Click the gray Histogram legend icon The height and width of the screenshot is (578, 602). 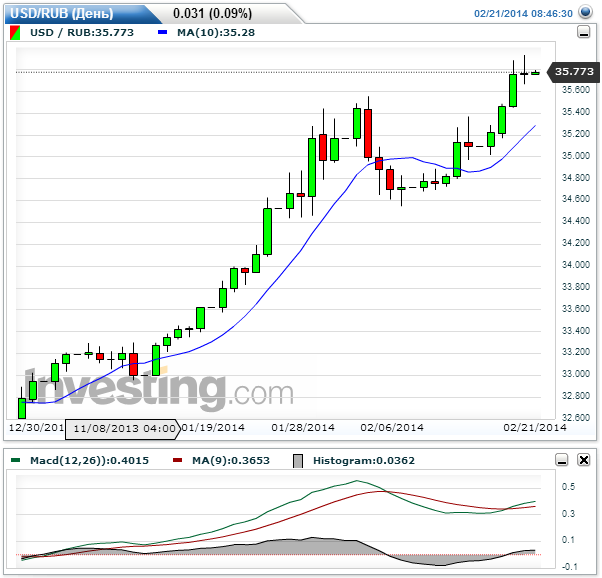click(297, 460)
